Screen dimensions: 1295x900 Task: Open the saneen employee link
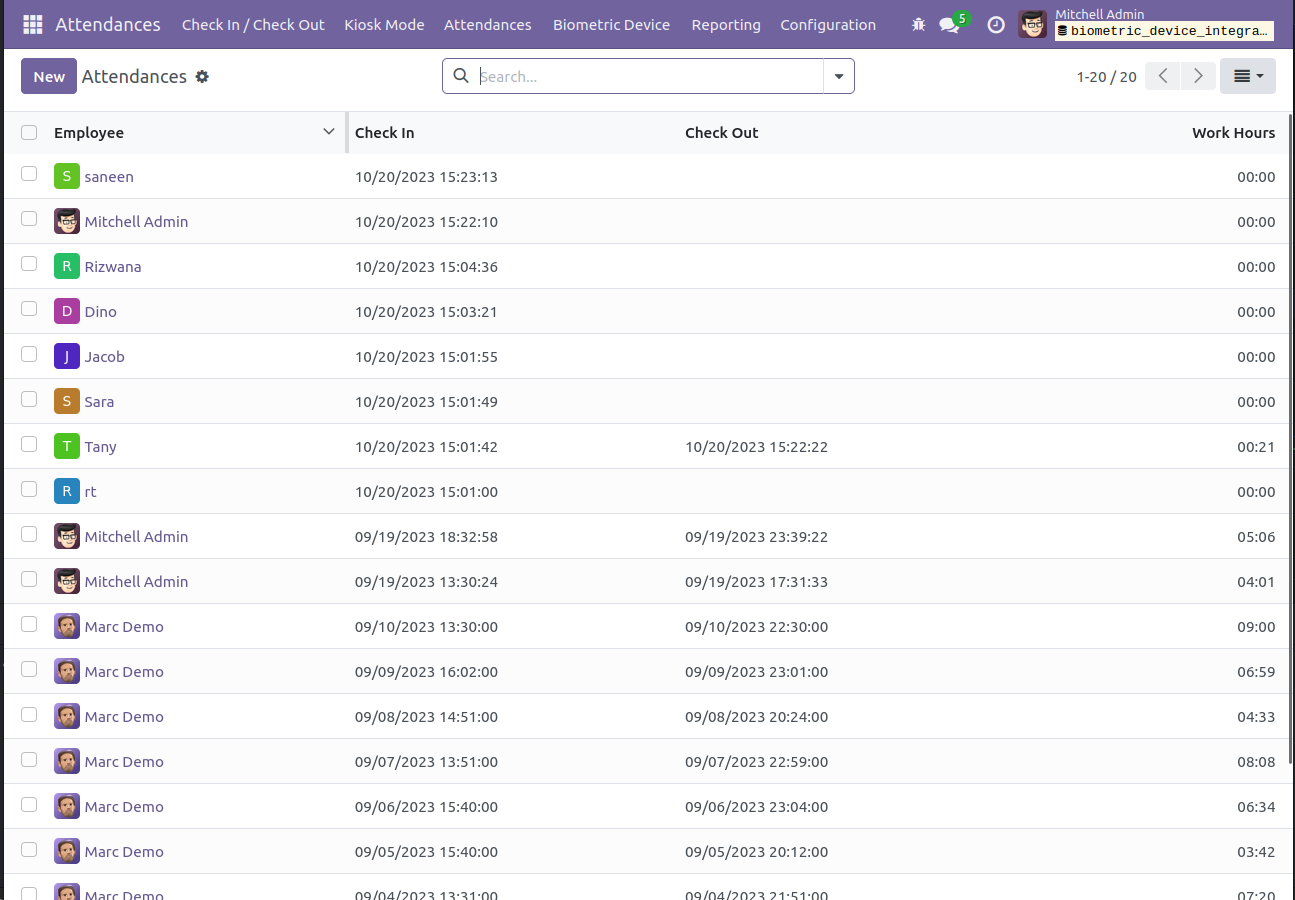point(109,177)
